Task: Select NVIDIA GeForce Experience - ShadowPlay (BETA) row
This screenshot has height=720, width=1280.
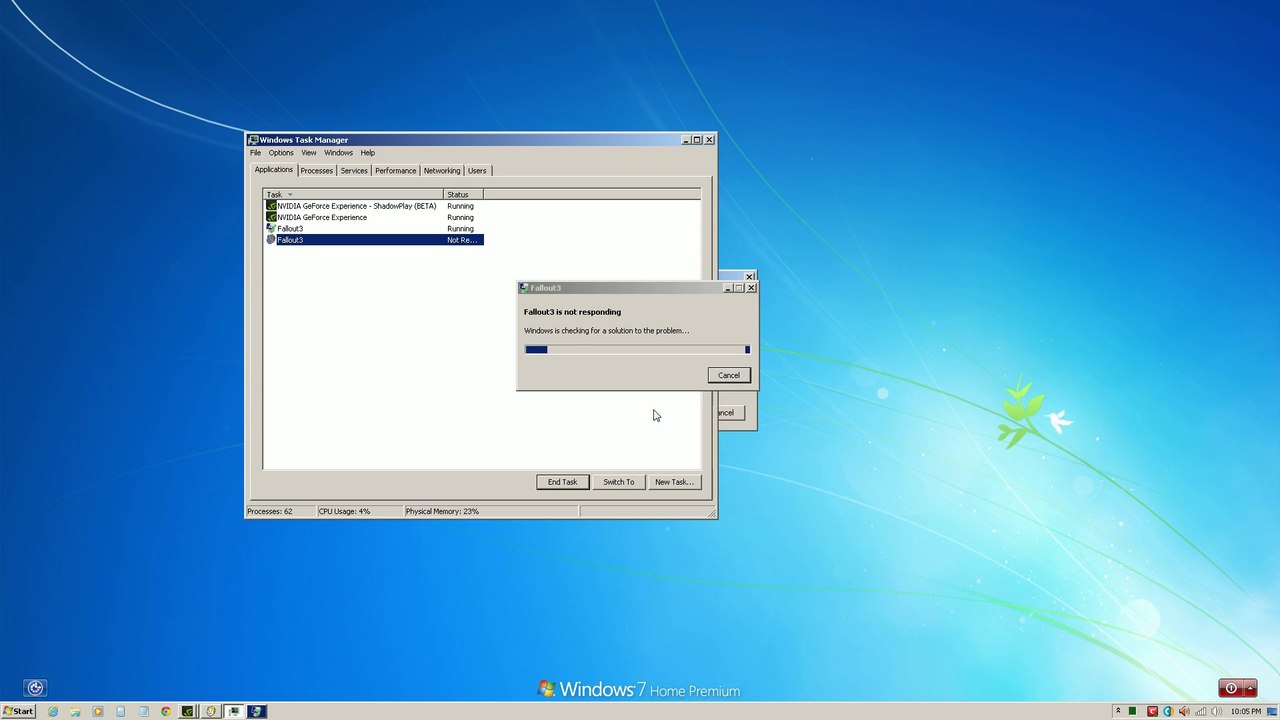Action: pos(374,206)
